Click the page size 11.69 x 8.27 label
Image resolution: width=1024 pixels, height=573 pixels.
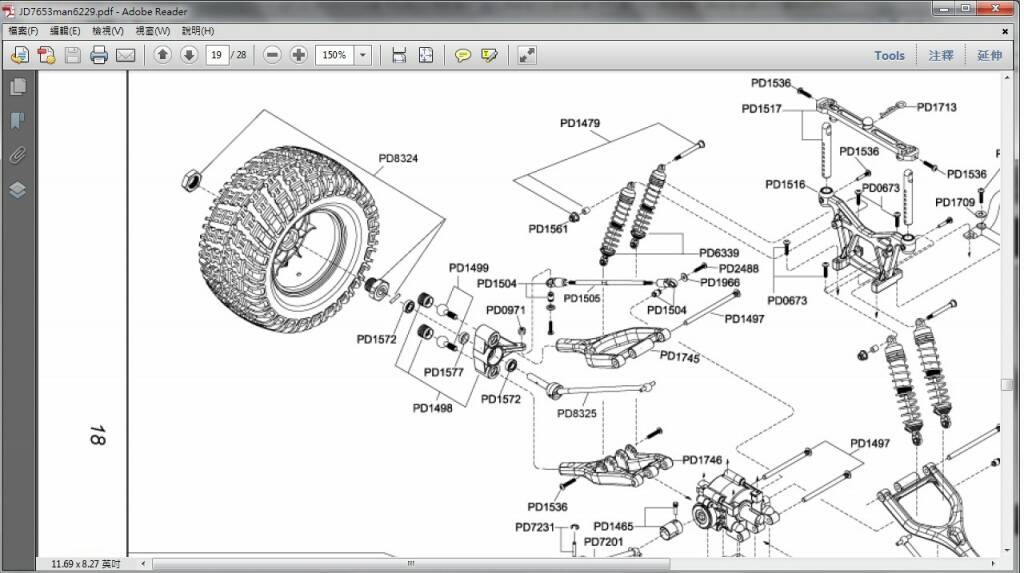[86, 564]
